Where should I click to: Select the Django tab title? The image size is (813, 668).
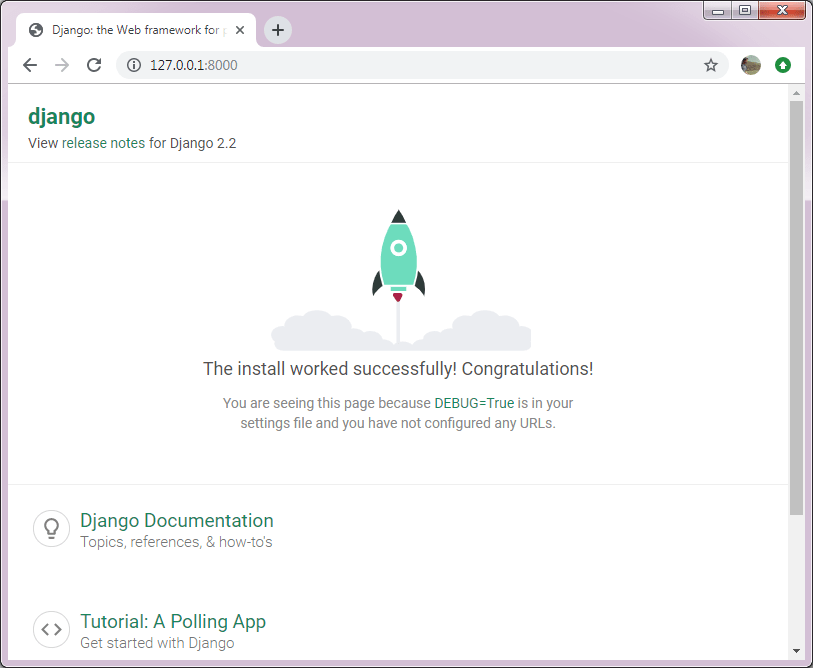[x=139, y=30]
